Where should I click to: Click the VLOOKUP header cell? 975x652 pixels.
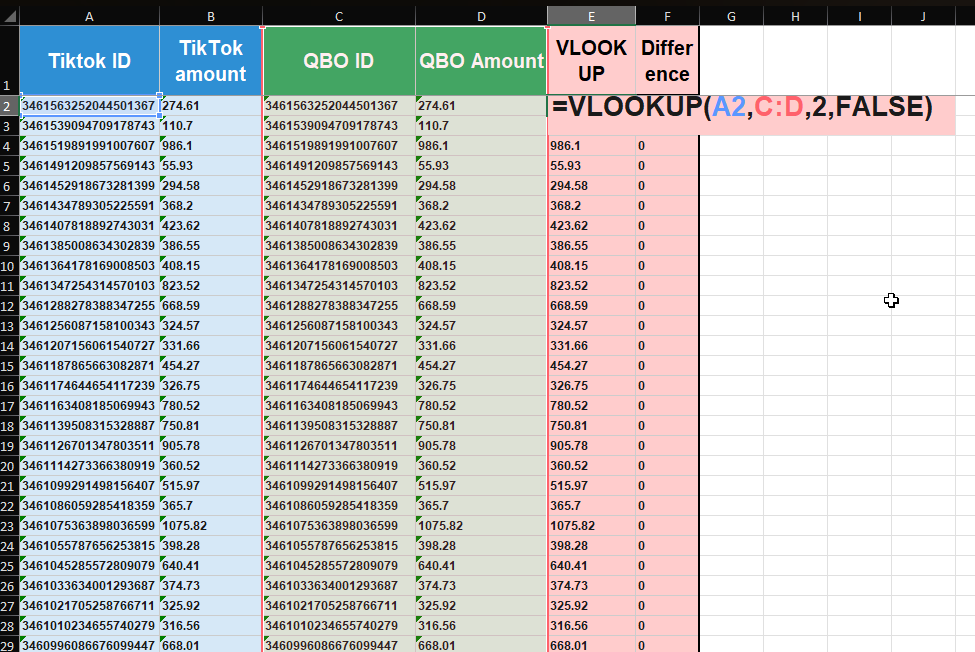coord(591,61)
